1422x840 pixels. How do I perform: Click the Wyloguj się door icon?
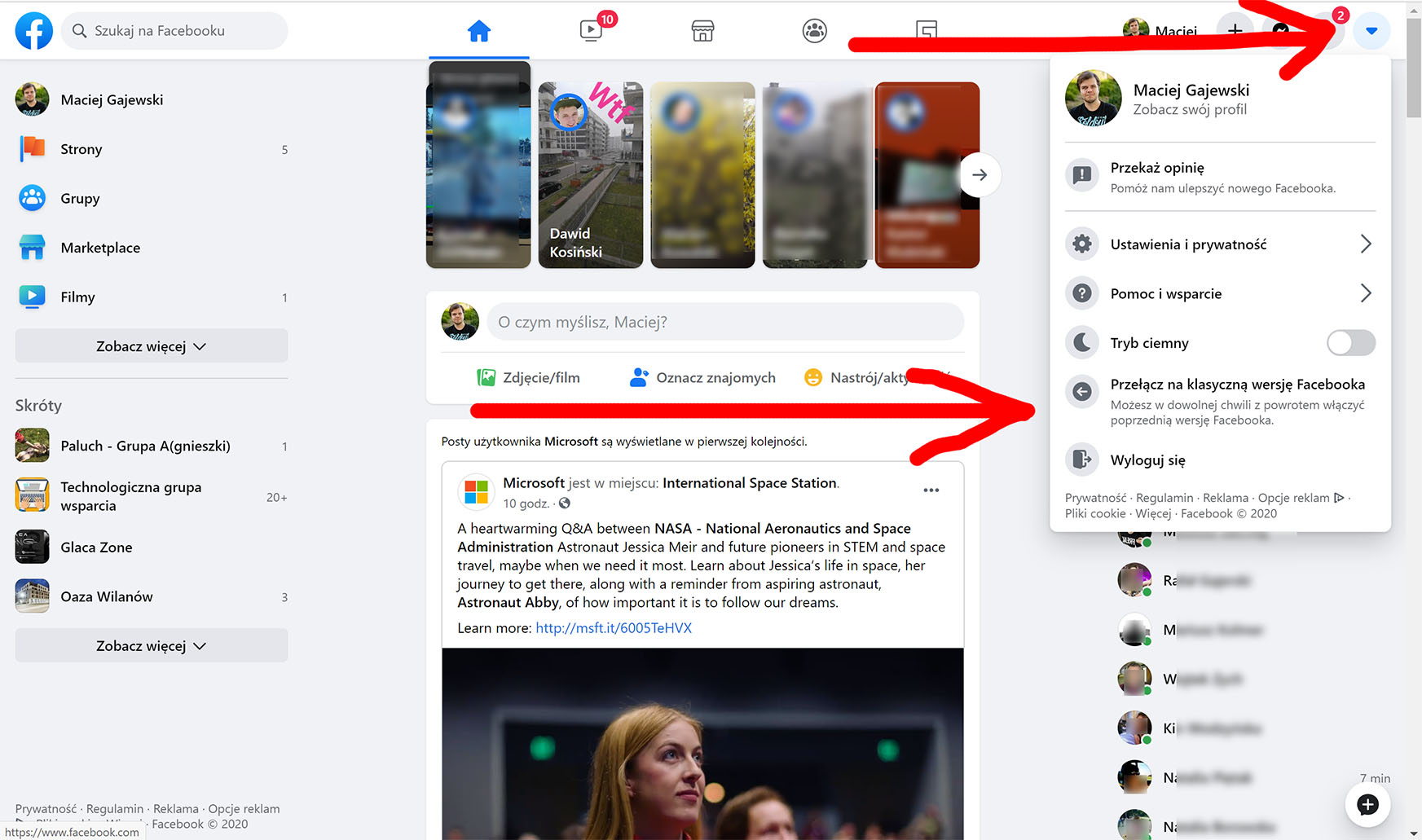(x=1082, y=460)
